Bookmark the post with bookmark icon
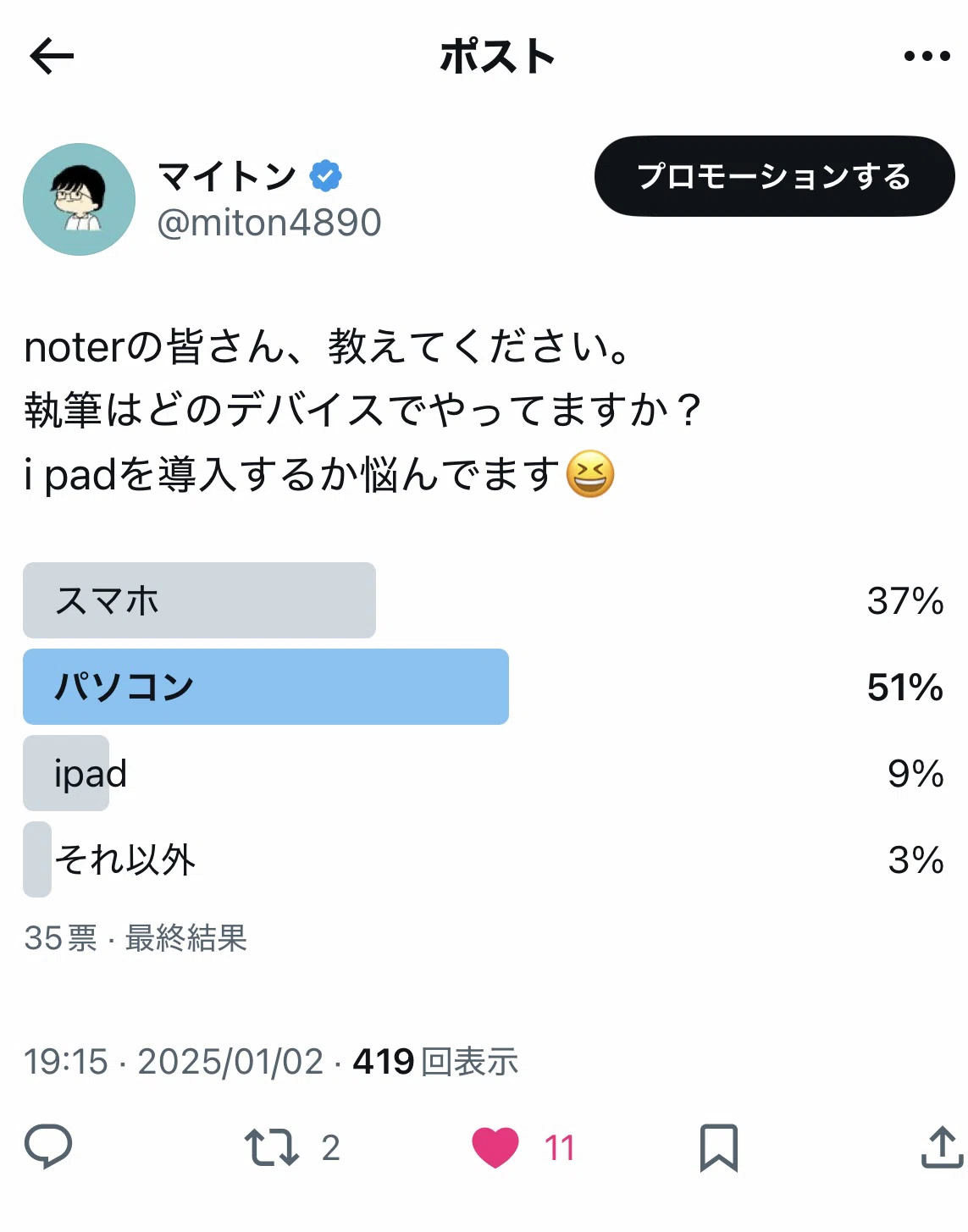 [719, 1148]
